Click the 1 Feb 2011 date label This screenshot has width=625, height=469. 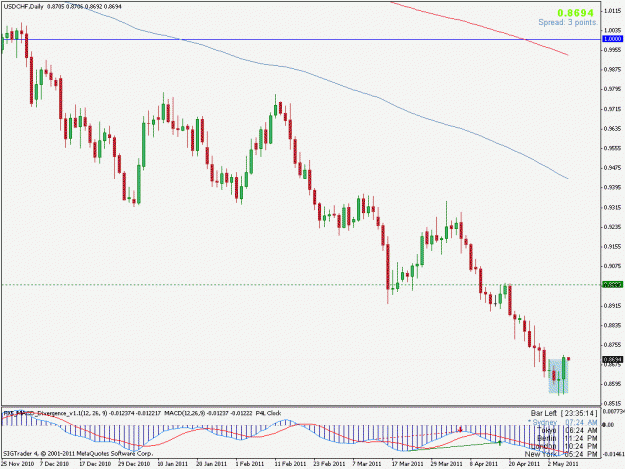coord(250,464)
